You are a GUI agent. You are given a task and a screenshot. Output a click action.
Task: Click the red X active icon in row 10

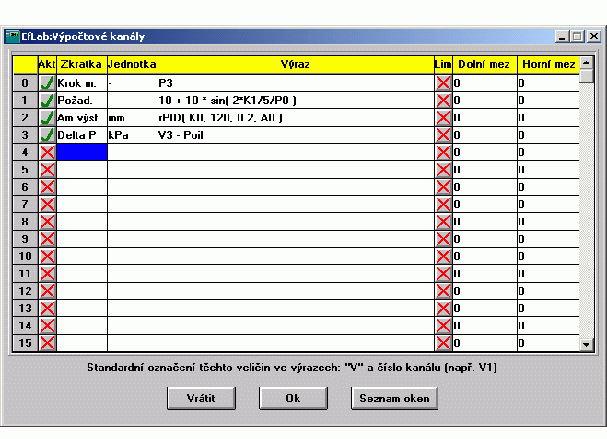coord(46,255)
